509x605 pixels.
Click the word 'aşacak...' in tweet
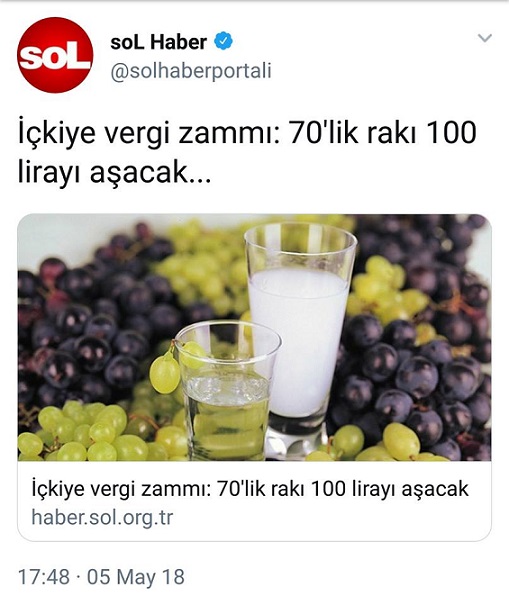151,173
